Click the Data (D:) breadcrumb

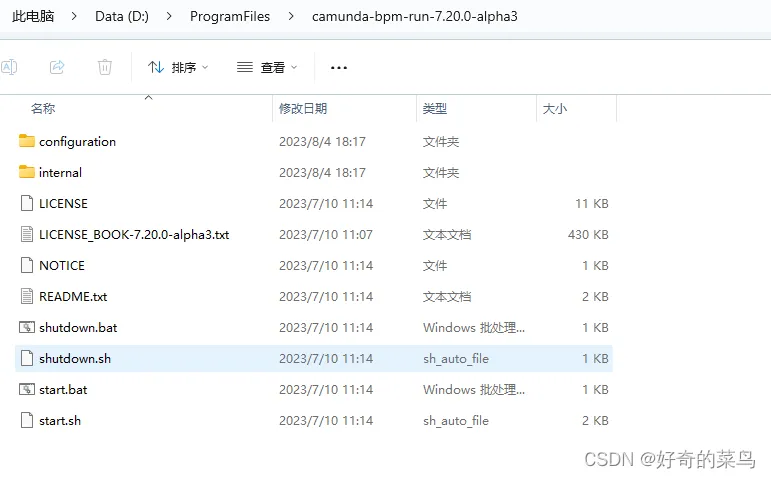click(122, 16)
